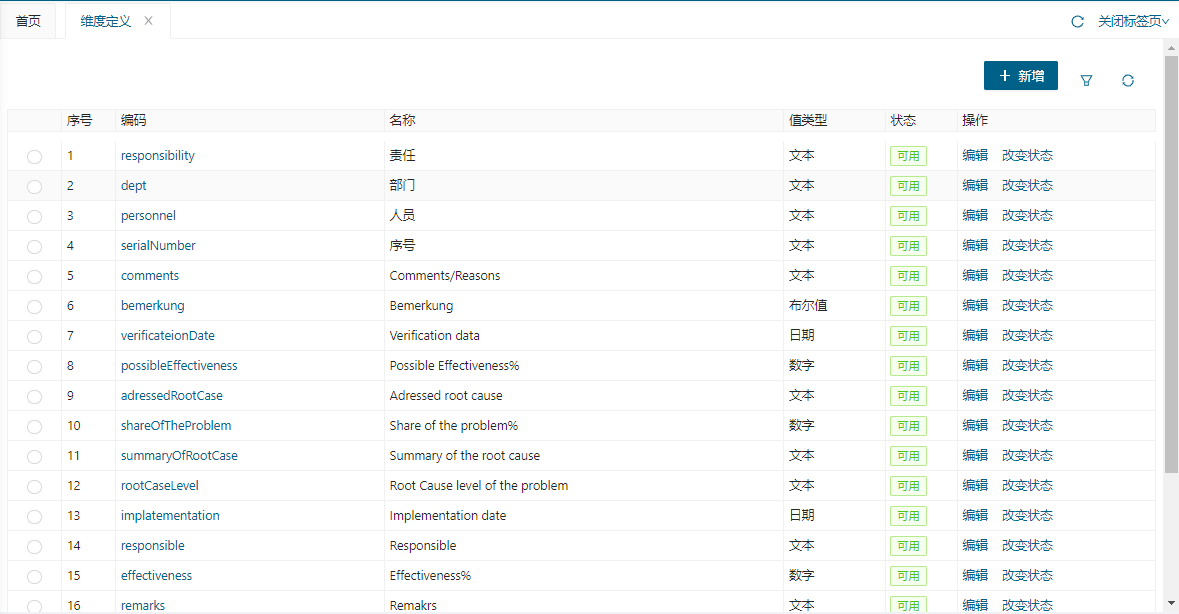Click the 编码 column header
Screen dimensions: 1179x614
(x=134, y=120)
